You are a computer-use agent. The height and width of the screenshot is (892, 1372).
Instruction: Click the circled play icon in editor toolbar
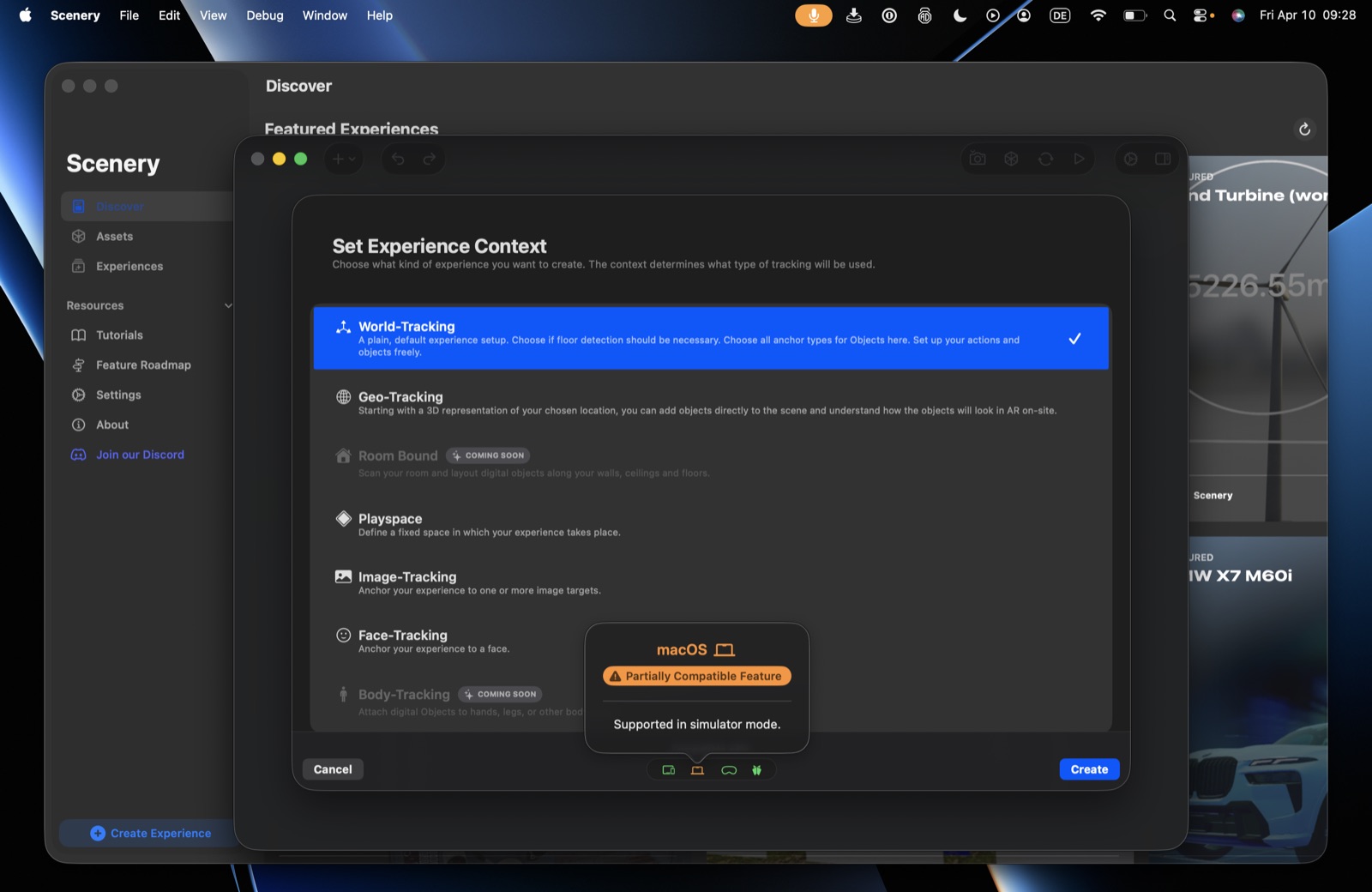(1131, 159)
